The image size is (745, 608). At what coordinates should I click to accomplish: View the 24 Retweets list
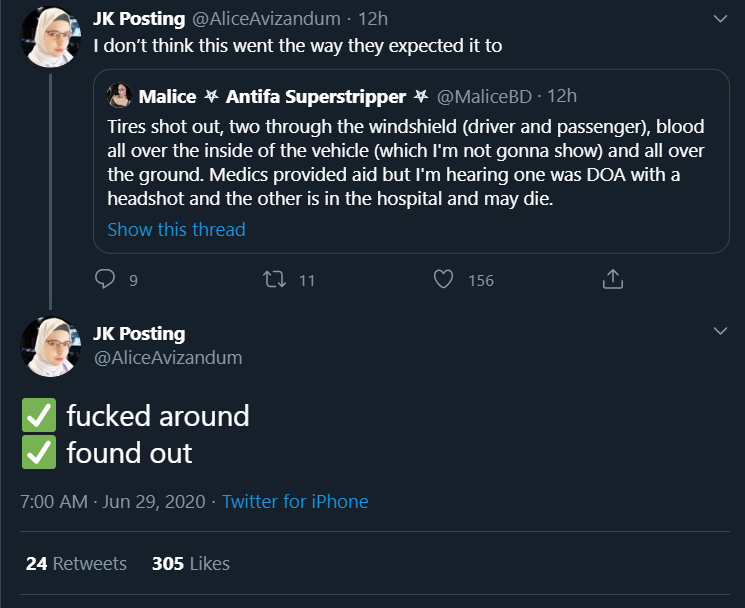(76, 563)
